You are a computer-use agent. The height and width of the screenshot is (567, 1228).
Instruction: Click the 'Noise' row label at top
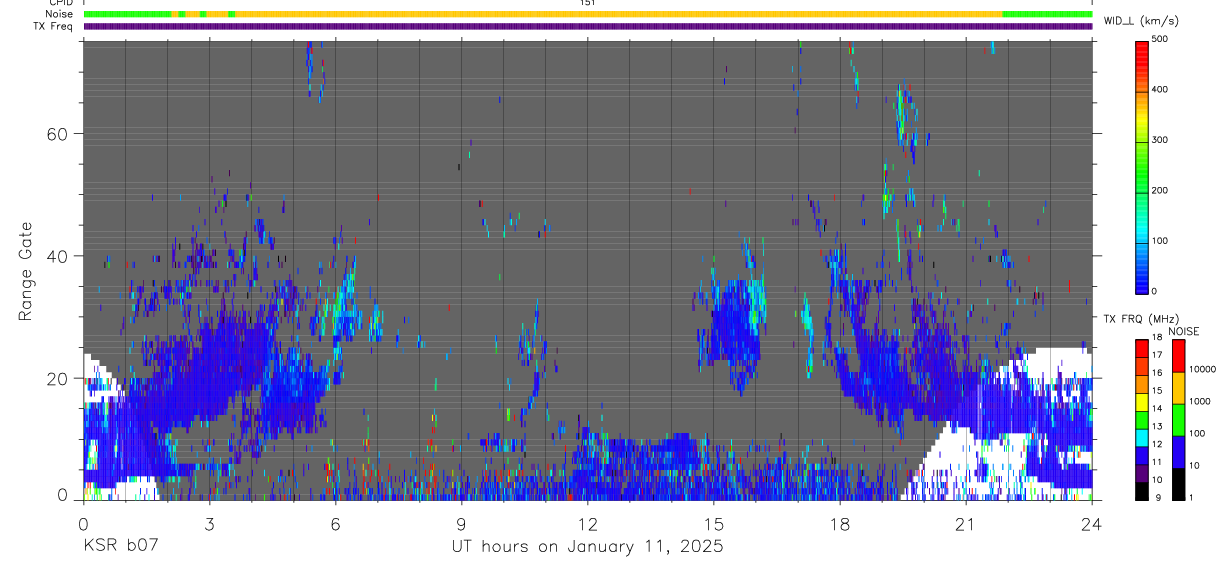[x=61, y=14]
